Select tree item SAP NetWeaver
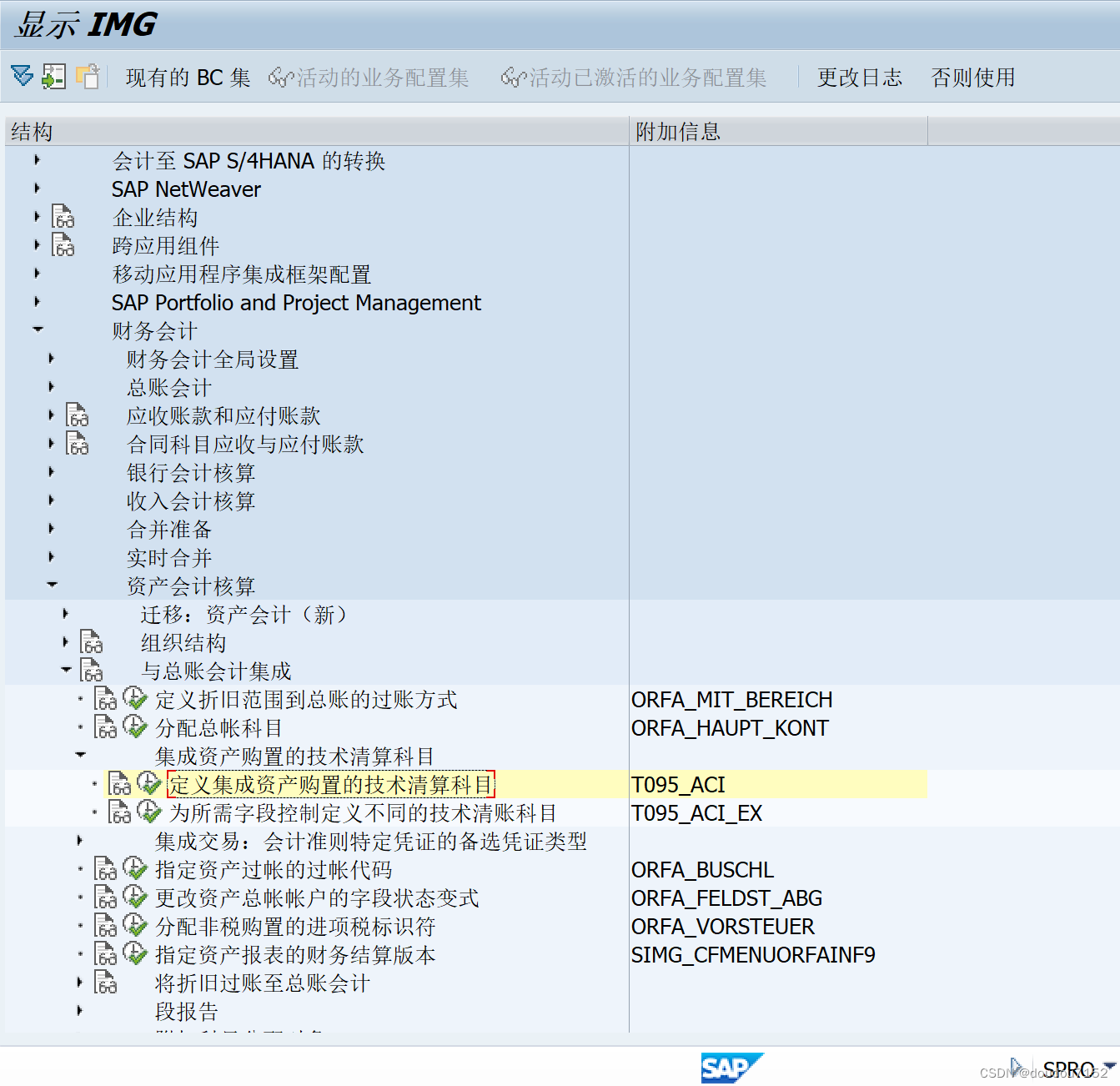The width and height of the screenshot is (1120, 1086). point(186,189)
